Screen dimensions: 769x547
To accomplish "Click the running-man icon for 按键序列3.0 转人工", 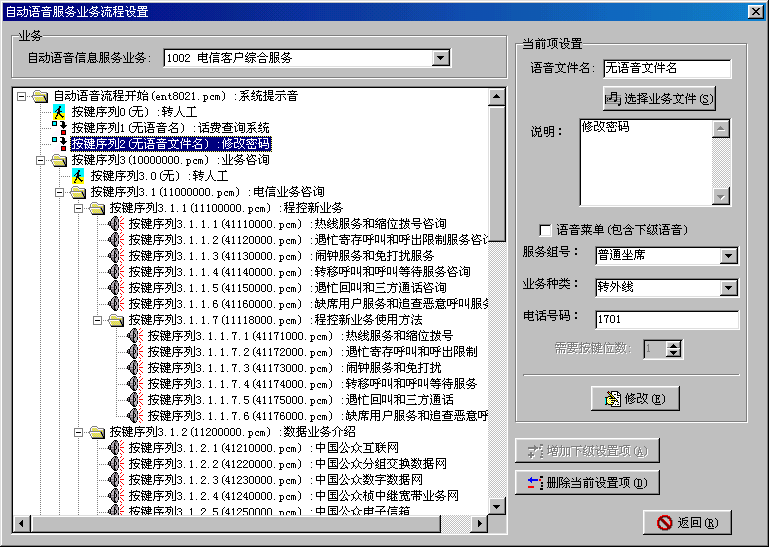I will point(78,176).
